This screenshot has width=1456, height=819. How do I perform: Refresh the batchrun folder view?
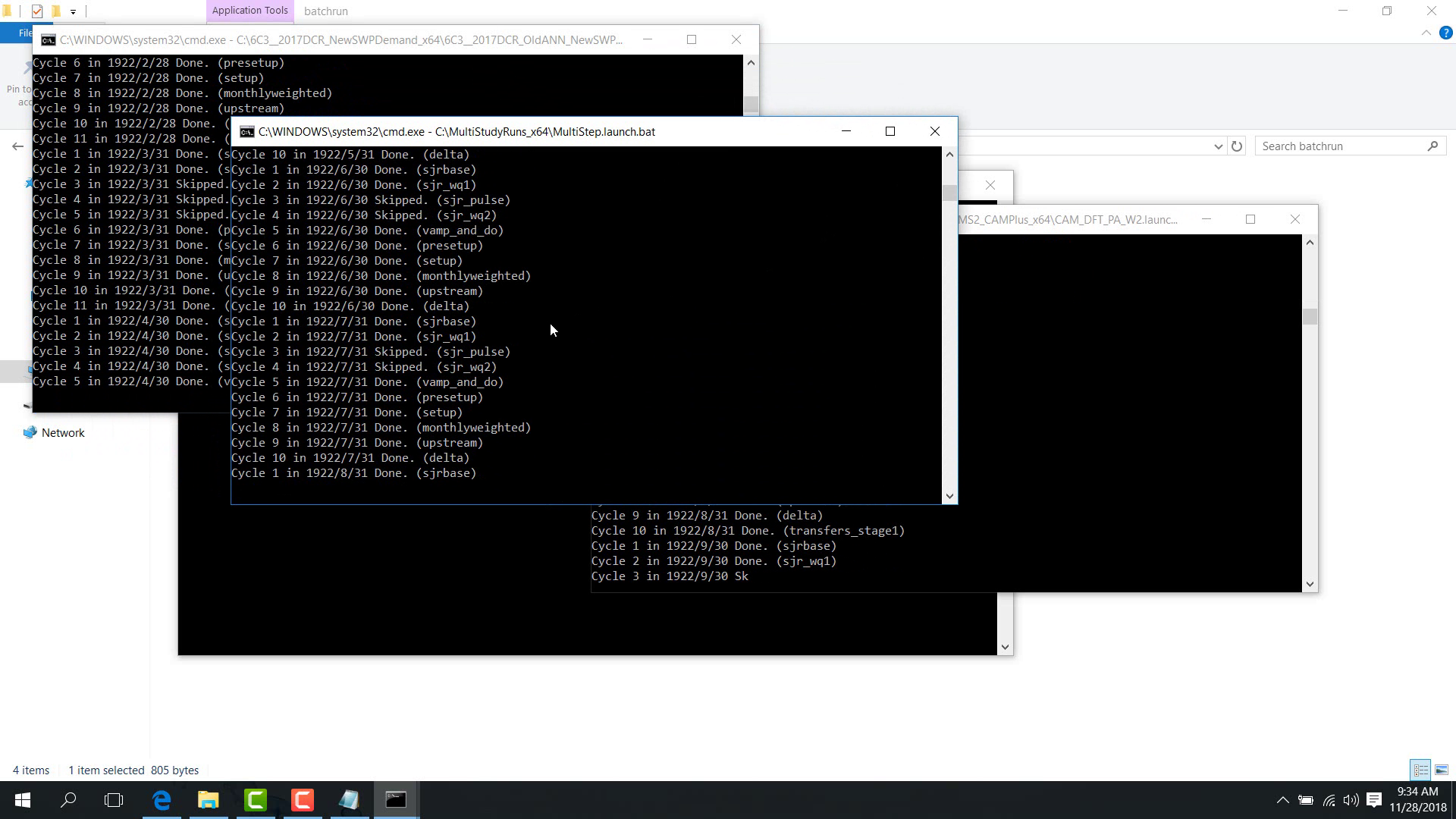click(x=1237, y=146)
